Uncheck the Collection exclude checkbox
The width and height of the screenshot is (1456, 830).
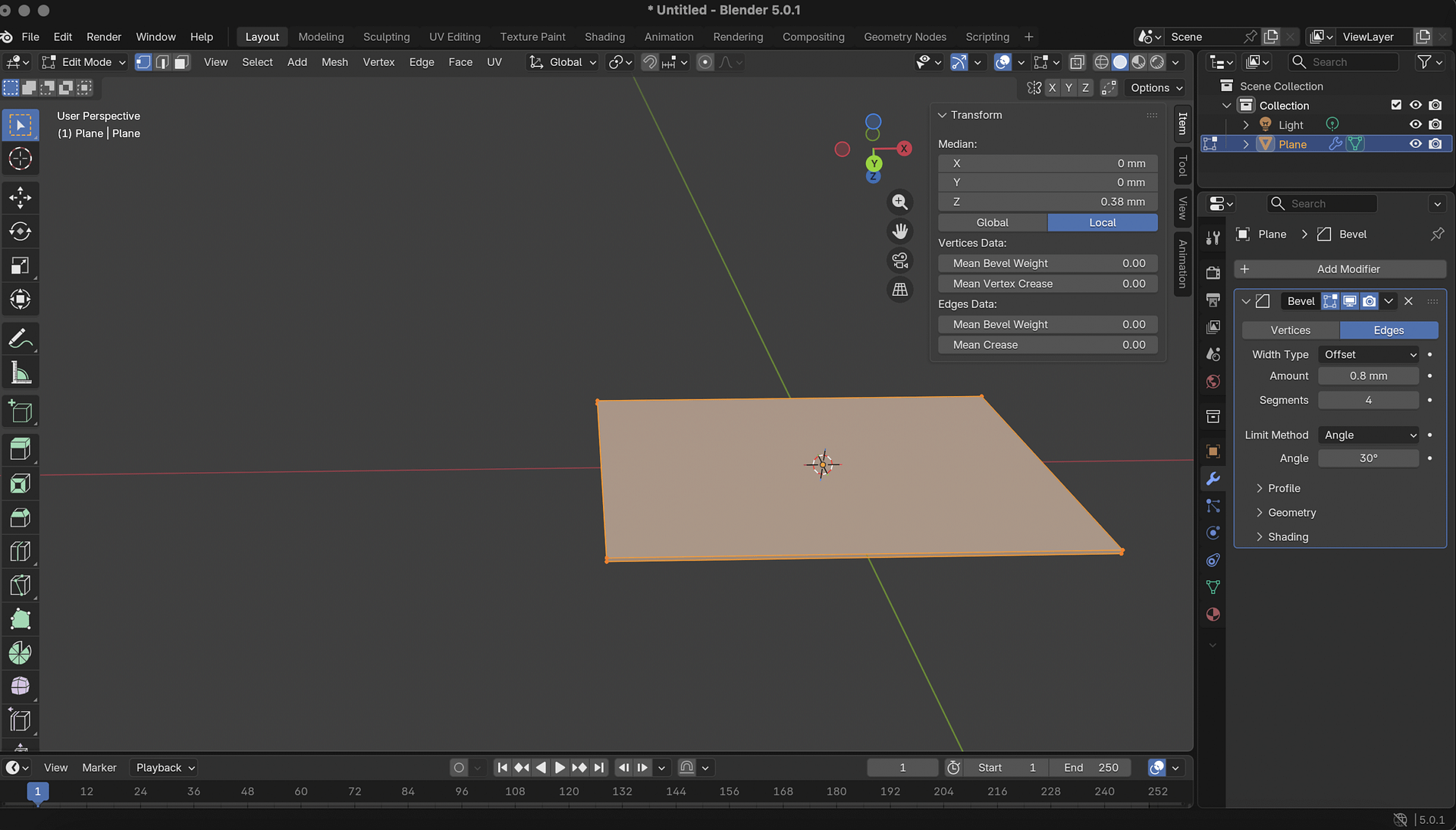(1396, 105)
